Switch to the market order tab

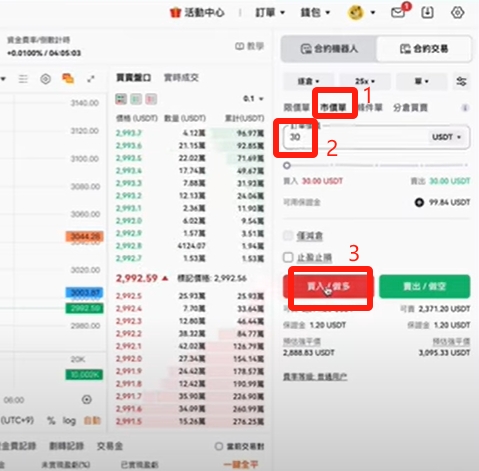pyautogui.click(x=333, y=107)
